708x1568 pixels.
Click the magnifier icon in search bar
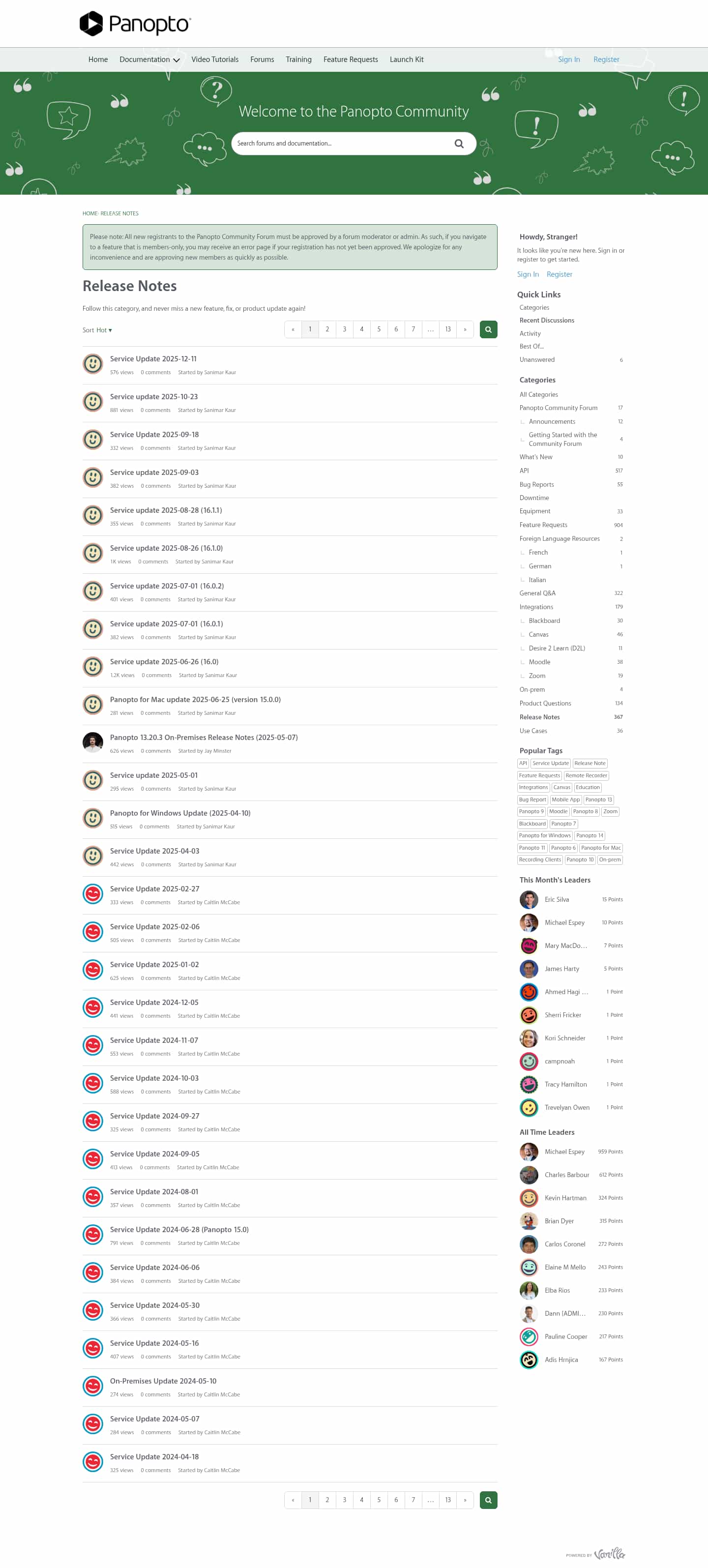tap(459, 144)
